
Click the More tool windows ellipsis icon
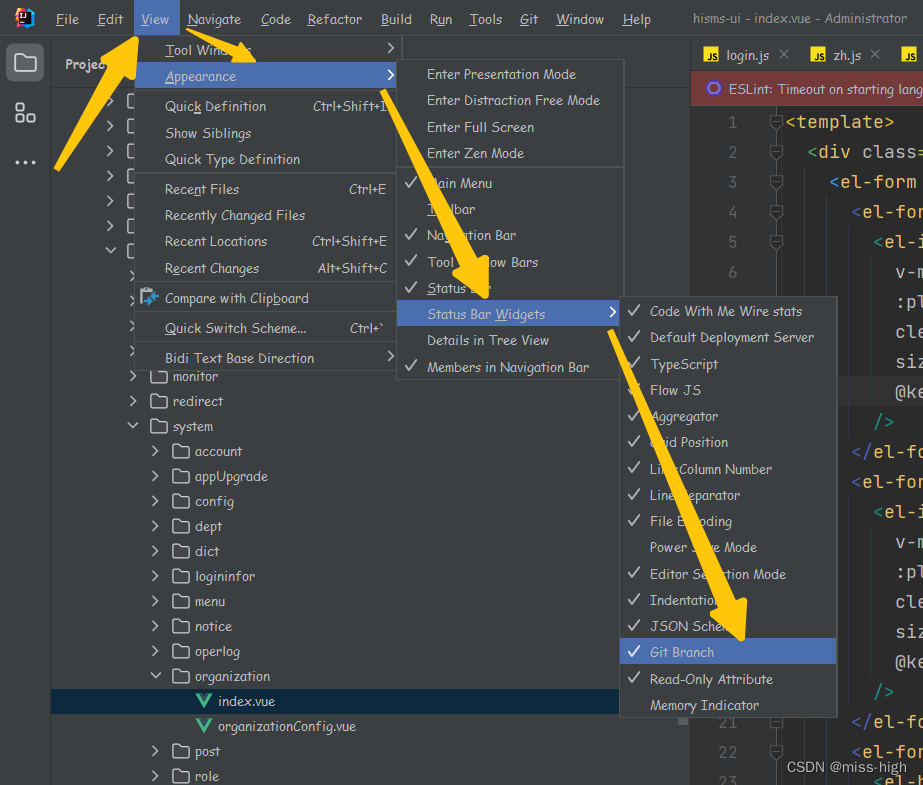point(25,162)
